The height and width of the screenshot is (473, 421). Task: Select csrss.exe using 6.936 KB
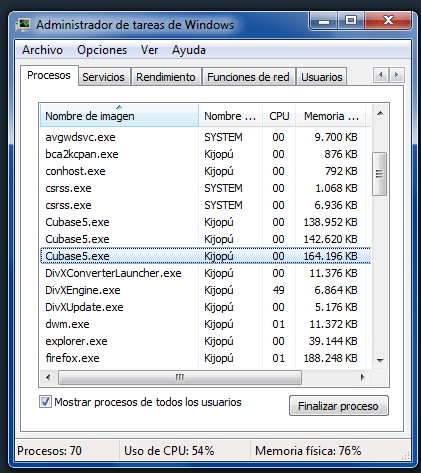click(205, 205)
